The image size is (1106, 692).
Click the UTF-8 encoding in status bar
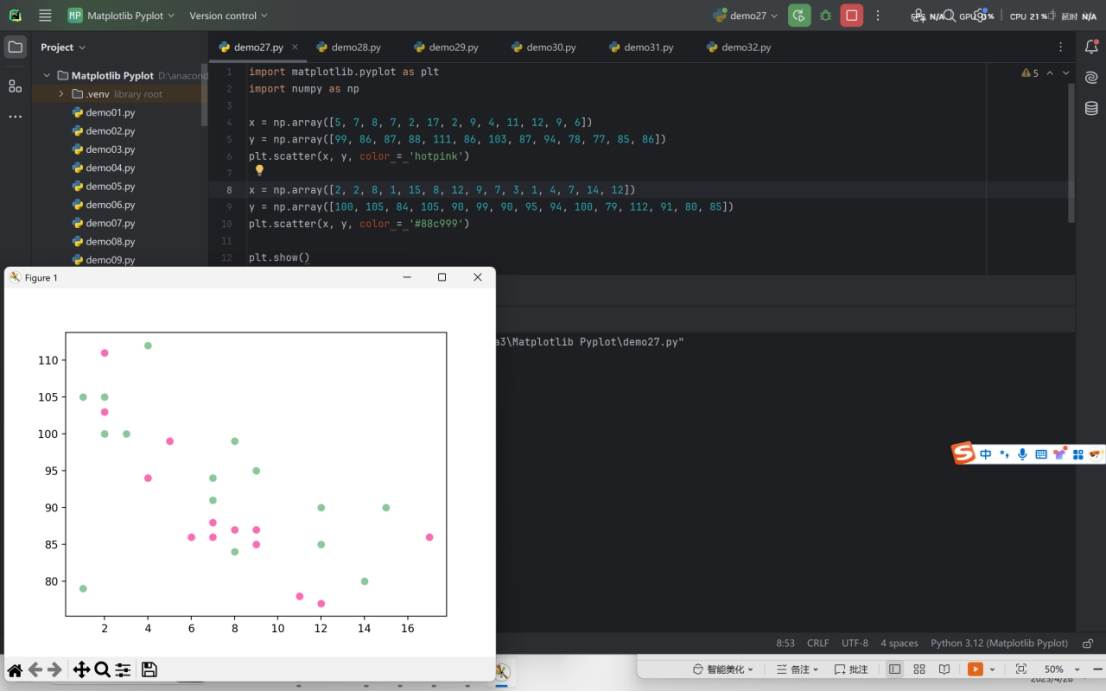tap(854, 643)
